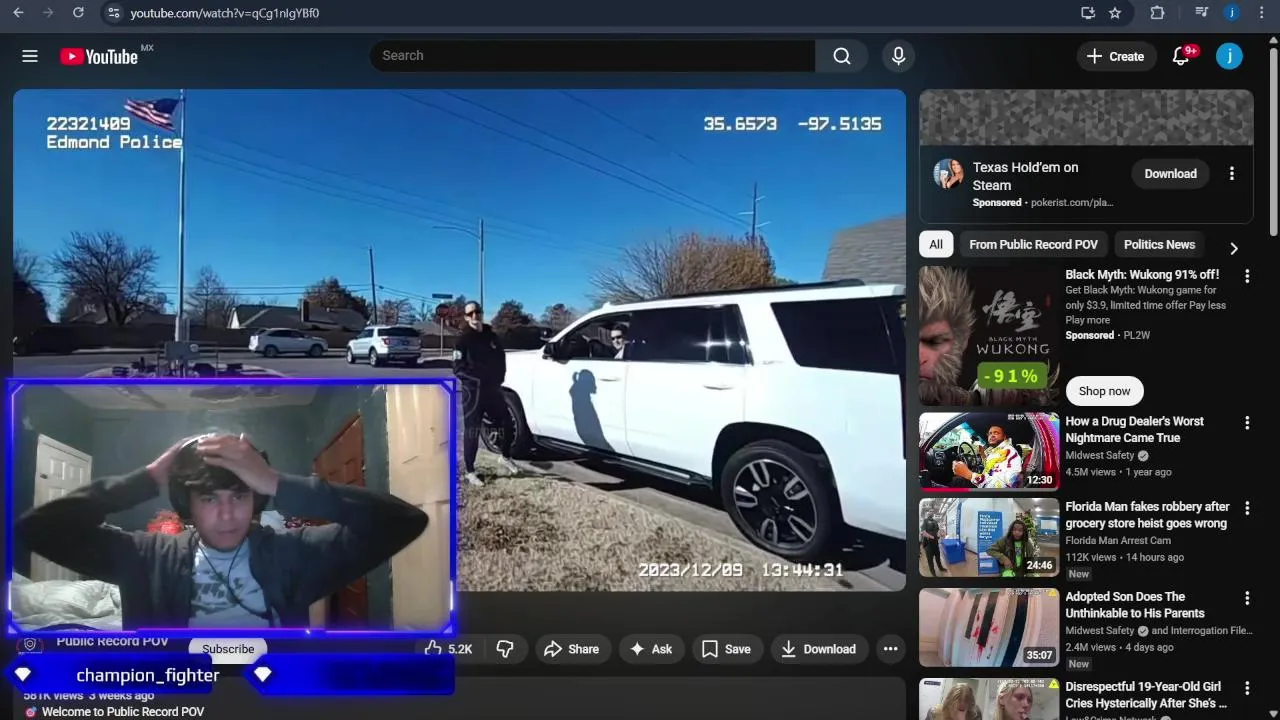Open the Create button
Viewport: 1280px width, 720px height.
point(1116,56)
